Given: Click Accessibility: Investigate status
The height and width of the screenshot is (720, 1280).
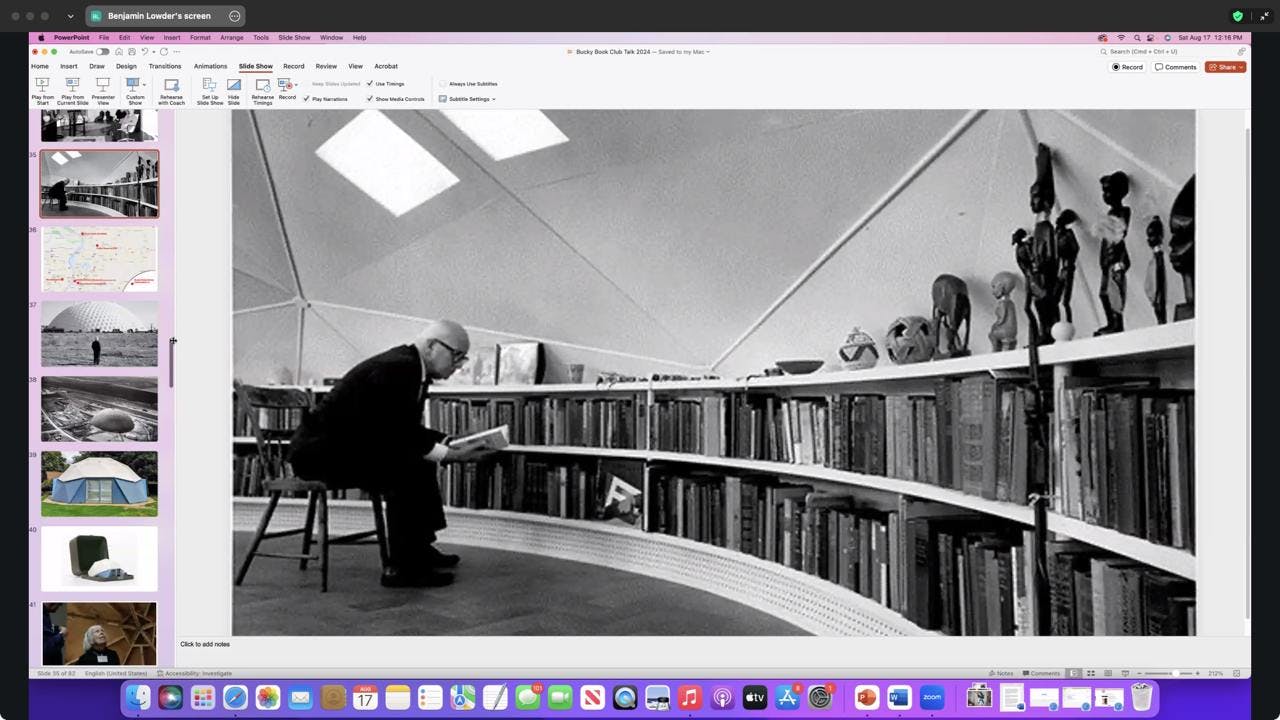Looking at the screenshot, I should 194,673.
